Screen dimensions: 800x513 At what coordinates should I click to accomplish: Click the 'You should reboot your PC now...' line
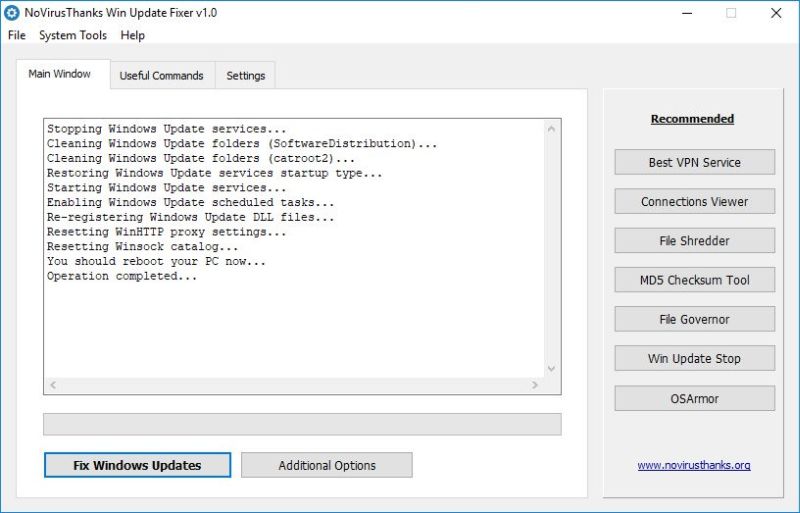click(x=156, y=261)
